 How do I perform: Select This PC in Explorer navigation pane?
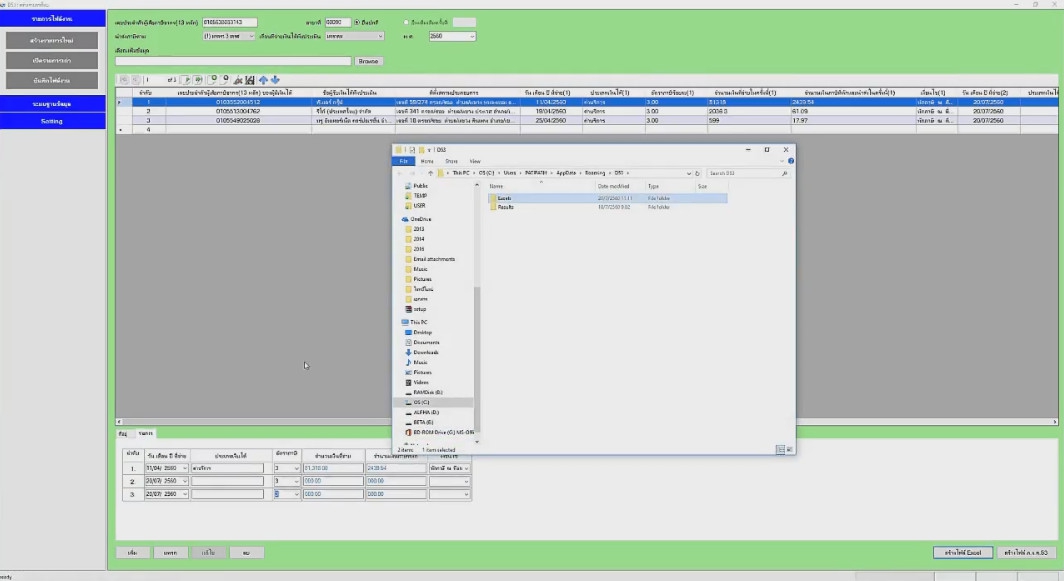tap(419, 322)
